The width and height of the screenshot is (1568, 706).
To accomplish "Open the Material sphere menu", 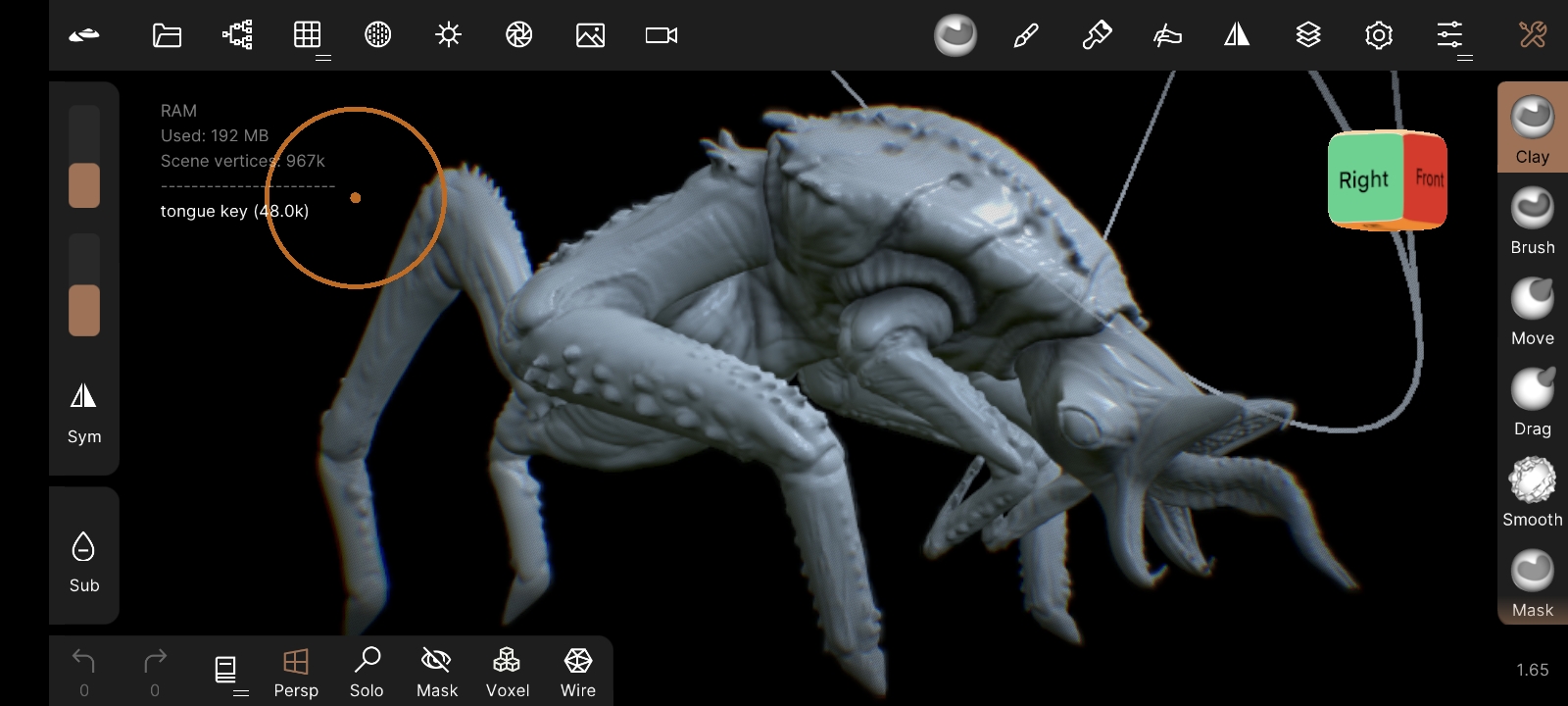I will [378, 35].
